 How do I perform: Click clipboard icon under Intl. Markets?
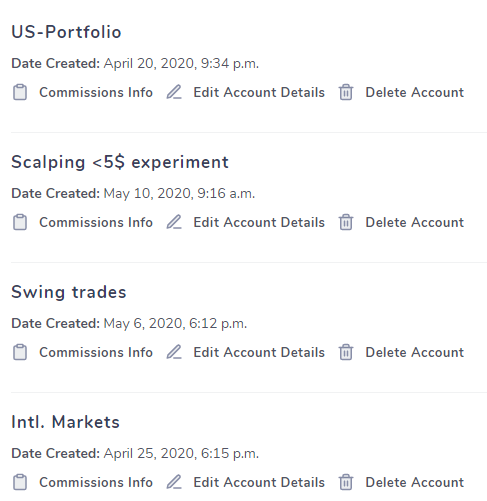pyautogui.click(x=20, y=482)
